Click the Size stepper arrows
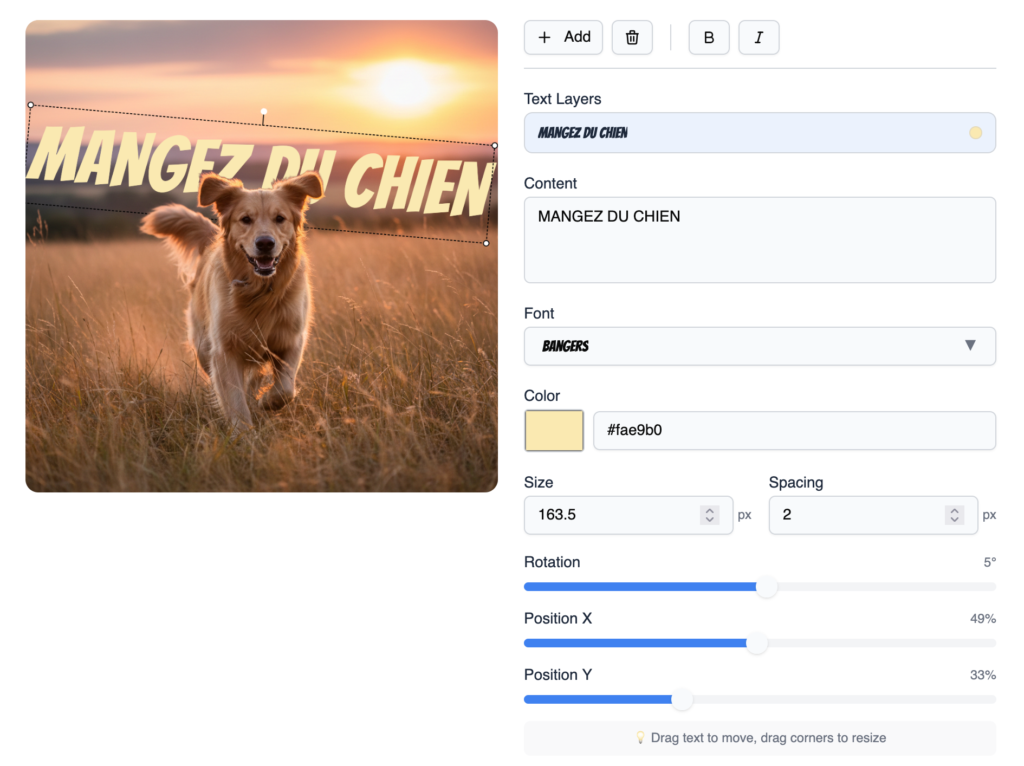Viewport: 1024px width, 766px height. coord(709,515)
